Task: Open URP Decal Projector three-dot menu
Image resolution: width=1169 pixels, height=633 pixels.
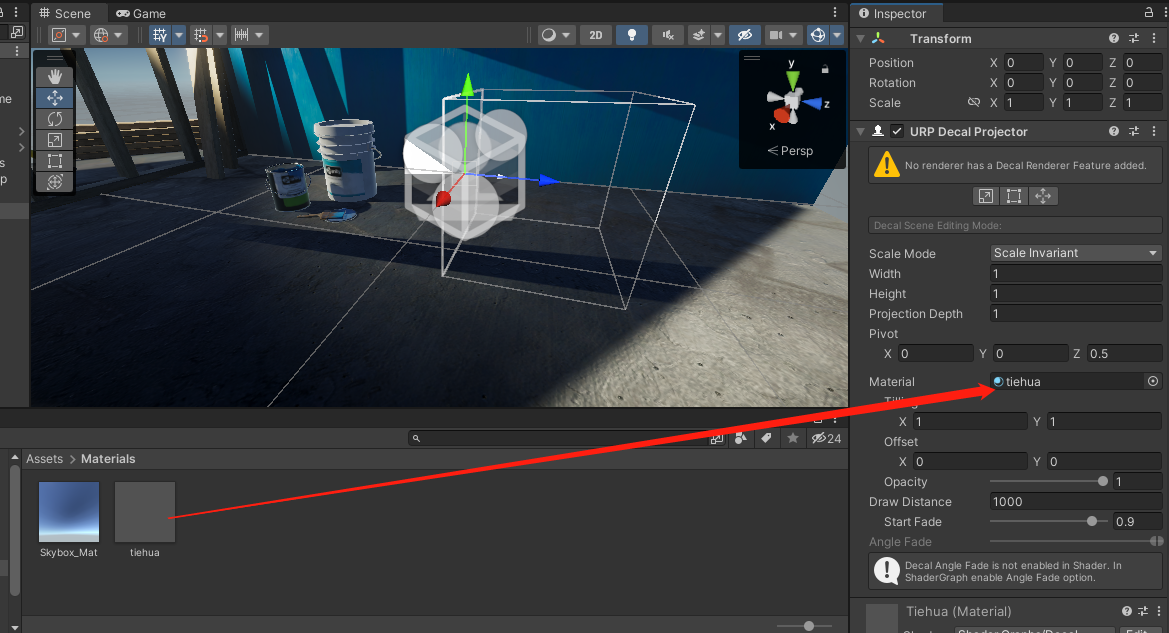Action: (x=1154, y=131)
